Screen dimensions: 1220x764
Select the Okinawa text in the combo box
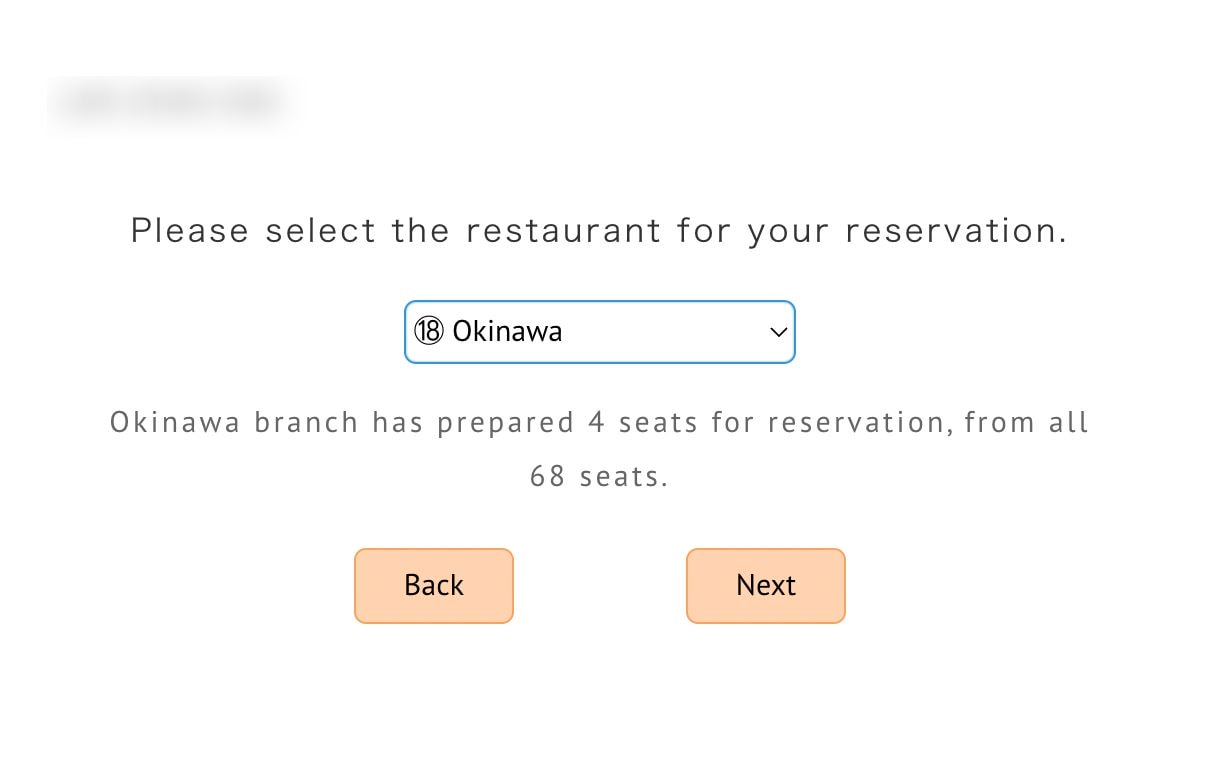(x=507, y=331)
